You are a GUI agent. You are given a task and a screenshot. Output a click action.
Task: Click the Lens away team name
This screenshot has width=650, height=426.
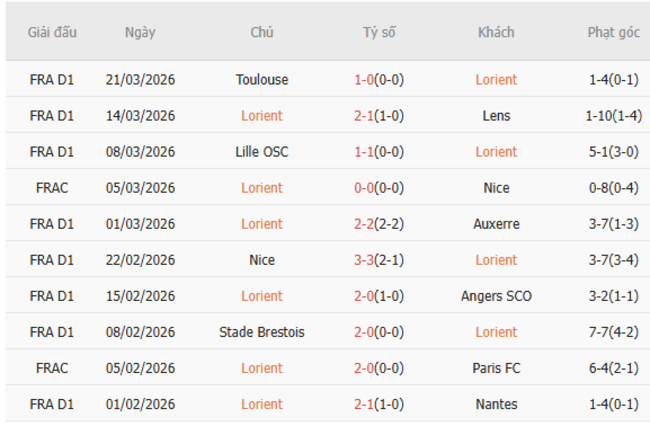tap(496, 116)
